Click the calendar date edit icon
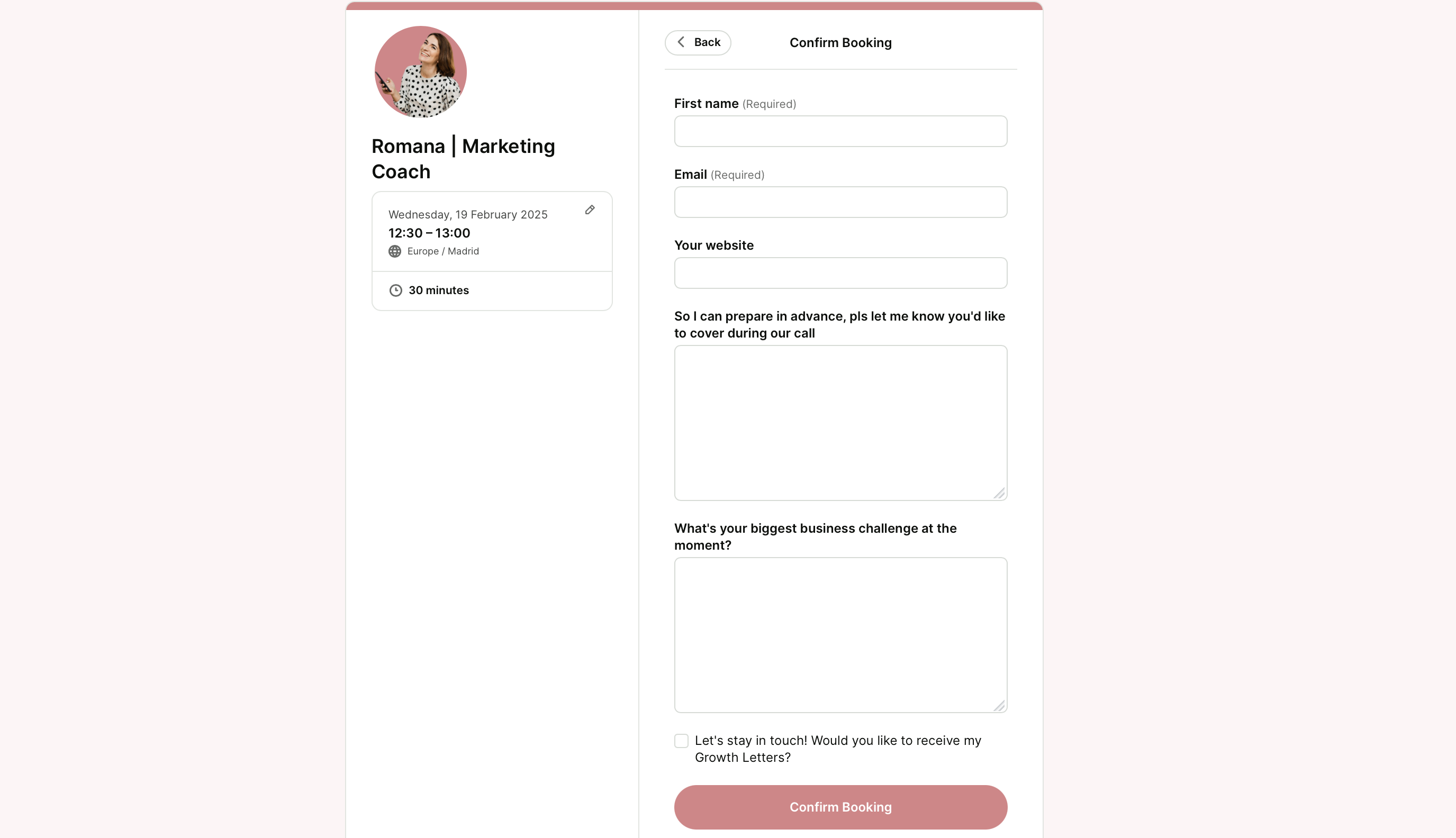 [x=591, y=211]
